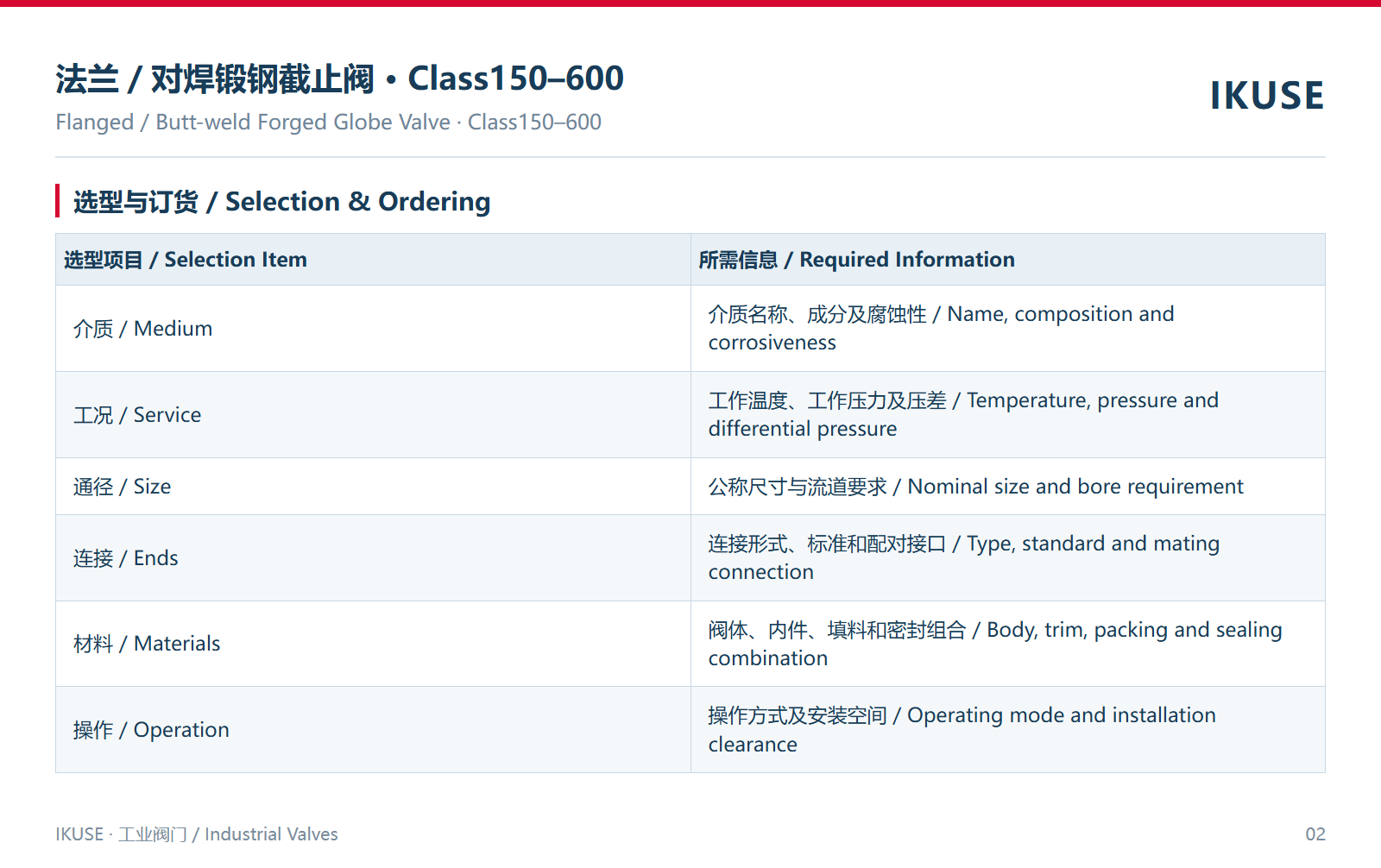The height and width of the screenshot is (868, 1381).
Task: Select the Materials row cell
Action: tap(373, 644)
